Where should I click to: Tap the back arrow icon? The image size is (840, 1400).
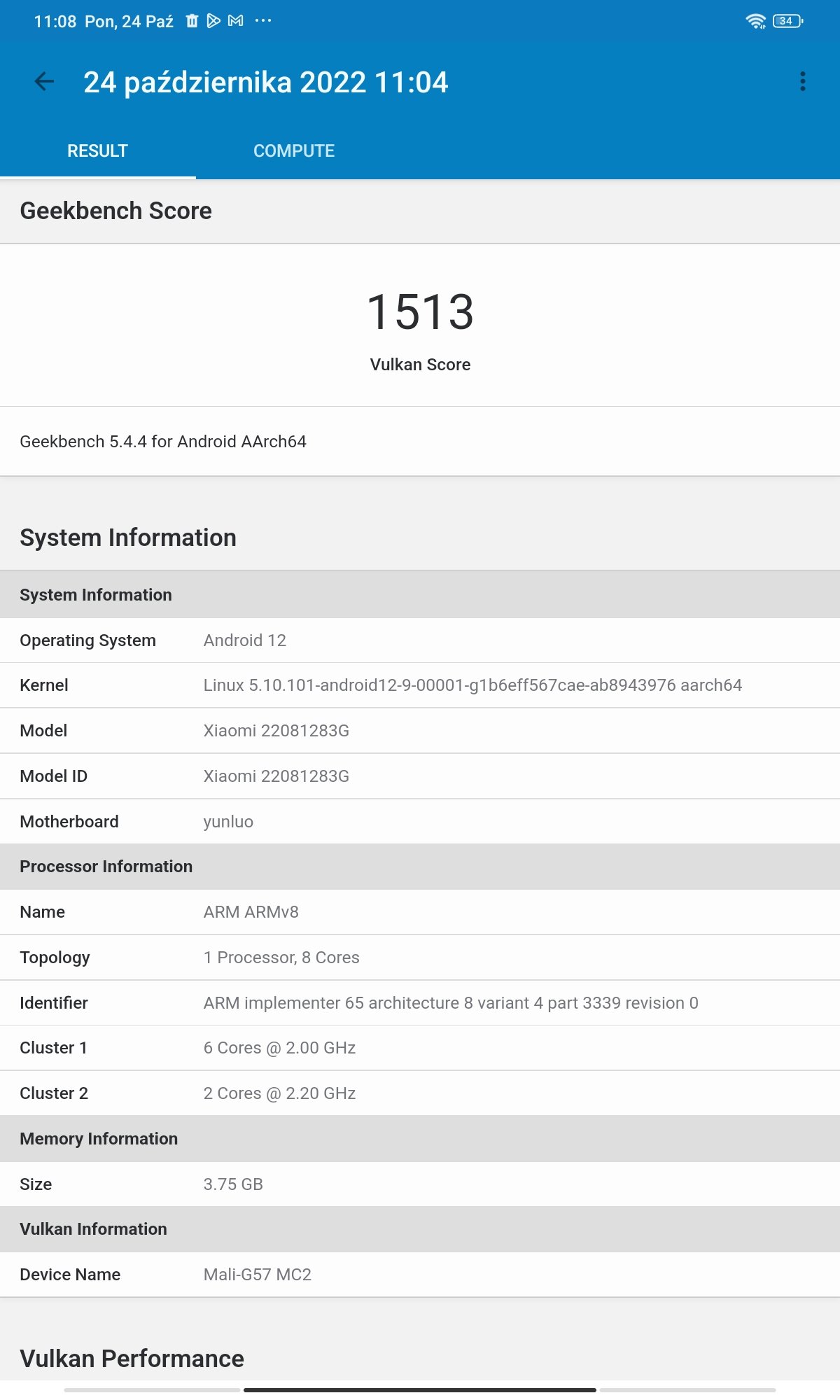coord(44,82)
